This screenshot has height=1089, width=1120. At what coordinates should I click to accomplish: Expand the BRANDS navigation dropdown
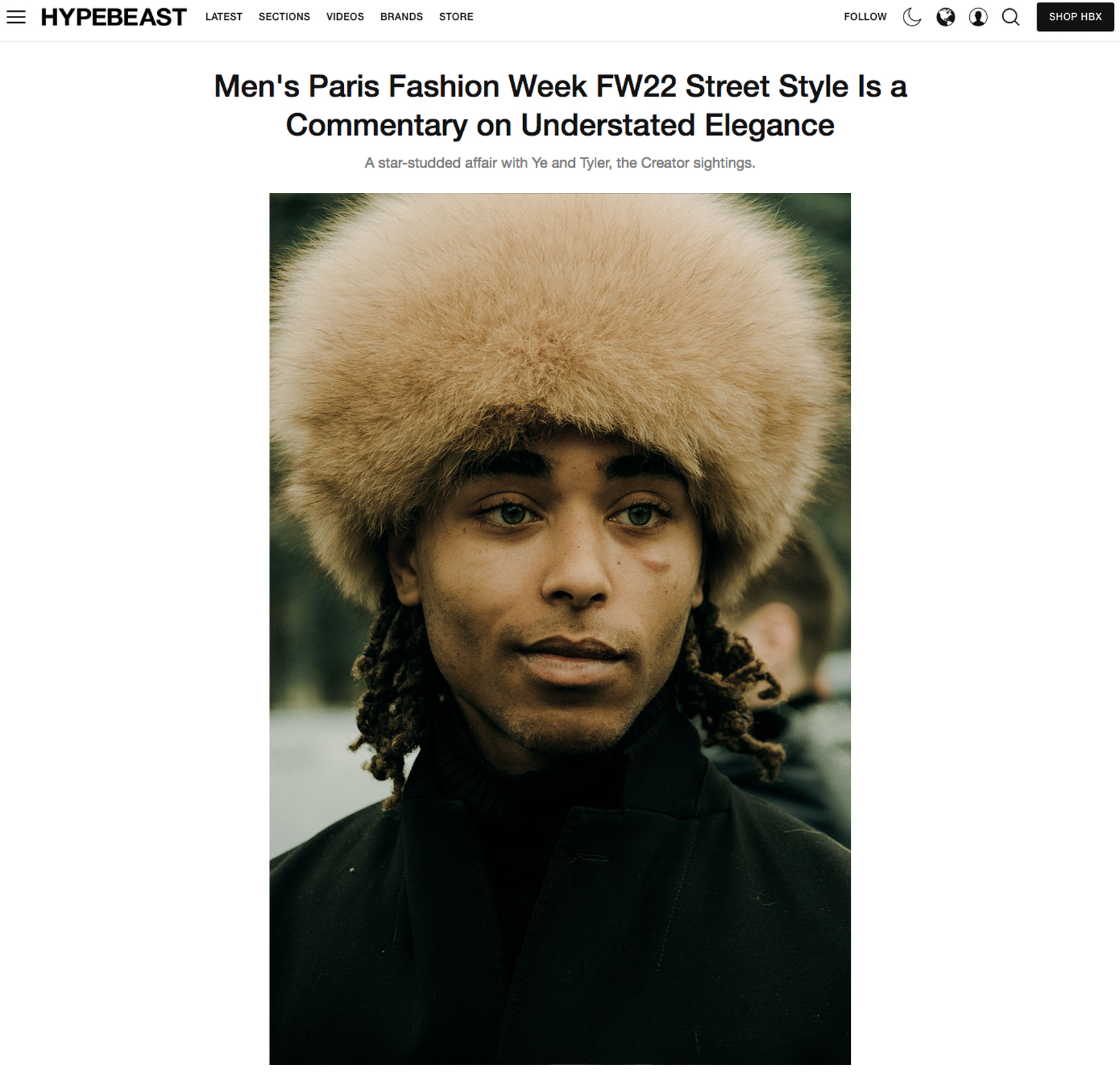pyautogui.click(x=402, y=17)
